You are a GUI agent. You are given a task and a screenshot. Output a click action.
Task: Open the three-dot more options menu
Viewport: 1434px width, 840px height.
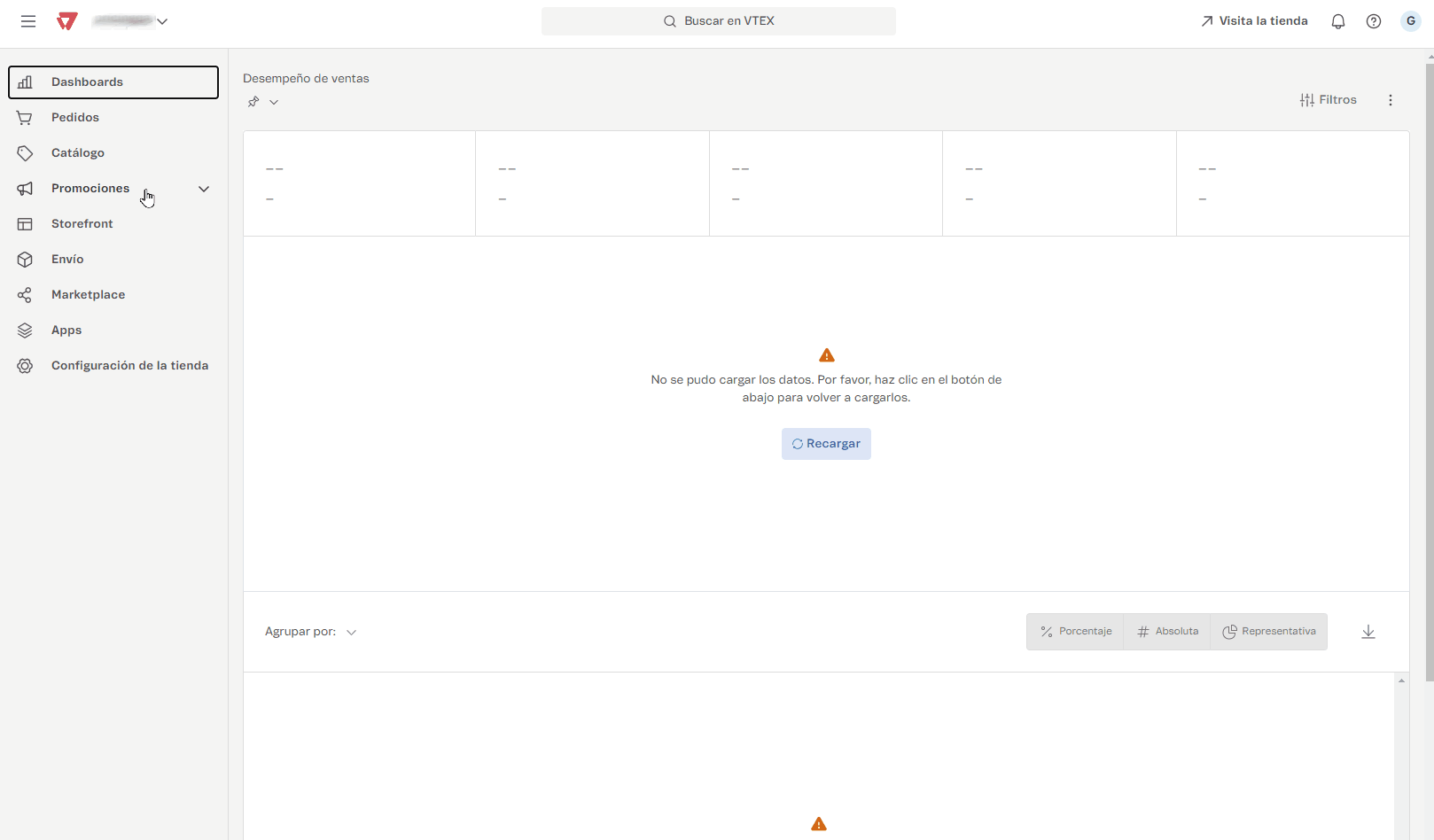point(1390,100)
